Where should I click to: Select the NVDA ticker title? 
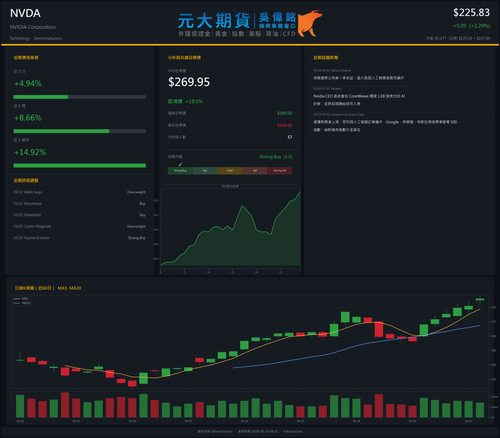pos(25,13)
